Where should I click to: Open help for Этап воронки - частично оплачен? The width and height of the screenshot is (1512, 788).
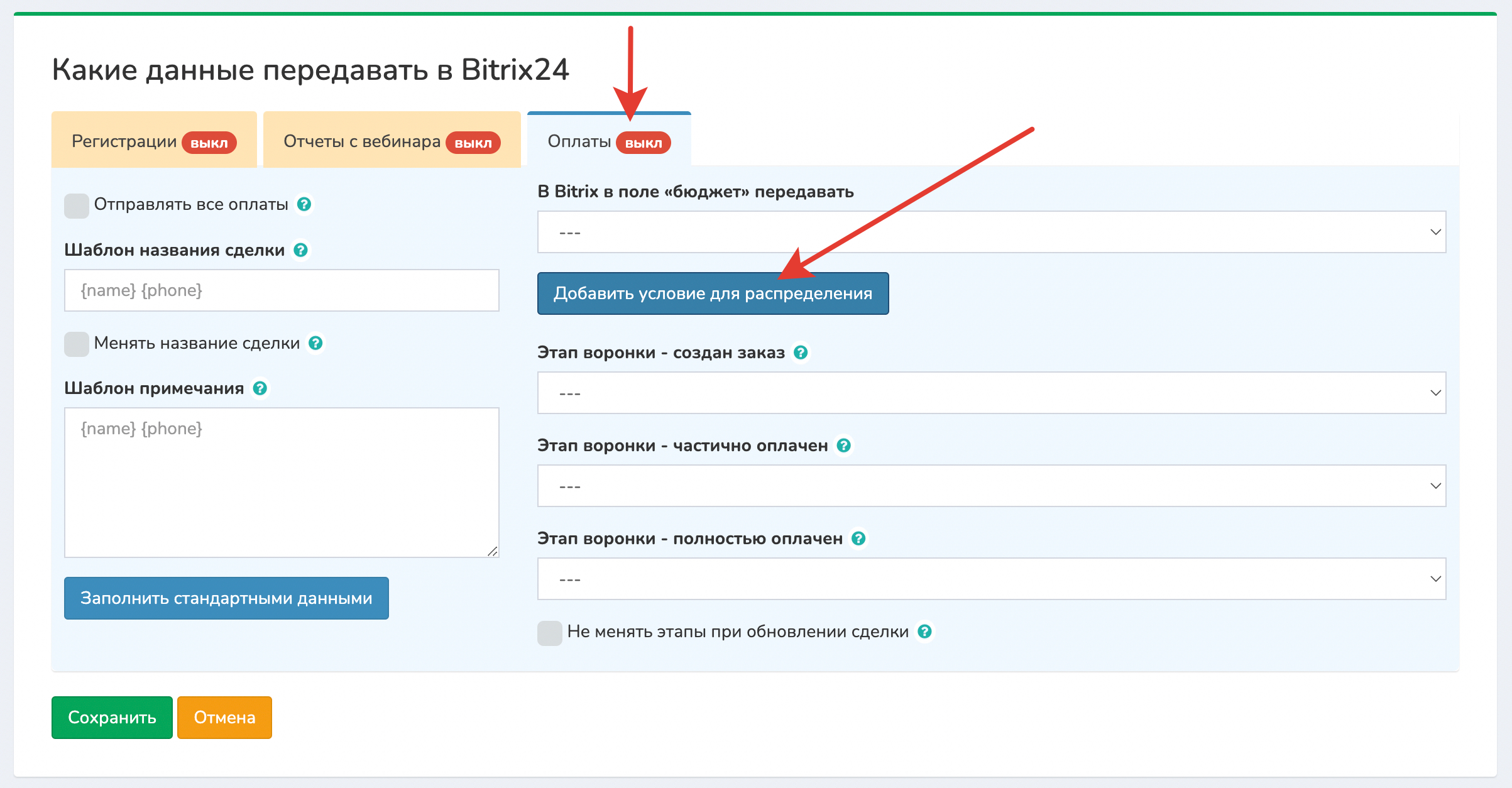[x=844, y=446]
